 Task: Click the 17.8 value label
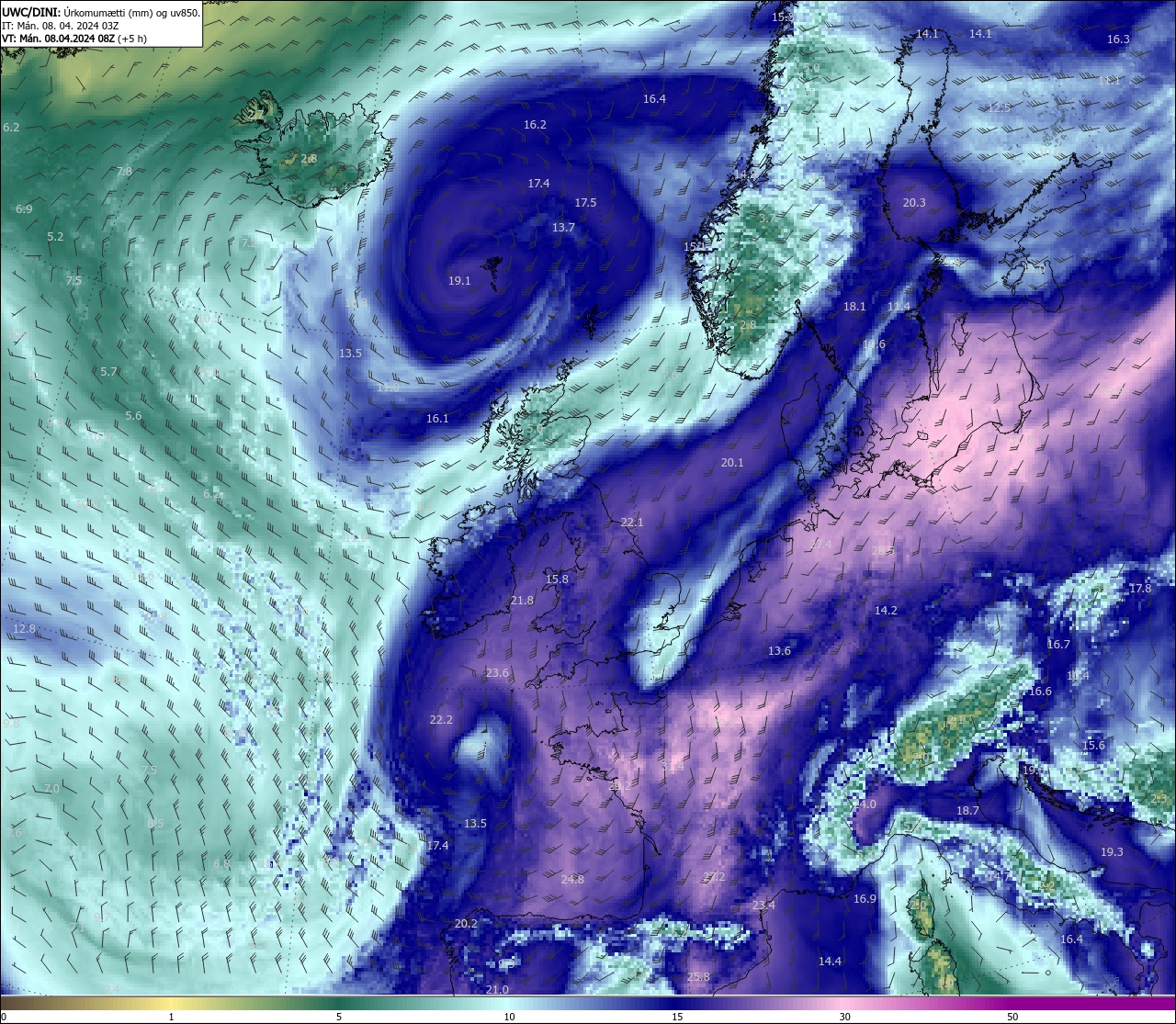point(1140,589)
